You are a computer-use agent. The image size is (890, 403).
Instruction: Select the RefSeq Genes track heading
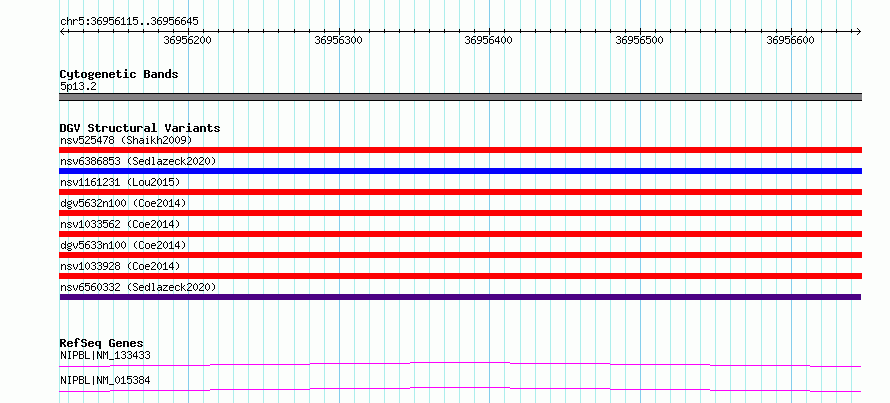coord(102,343)
